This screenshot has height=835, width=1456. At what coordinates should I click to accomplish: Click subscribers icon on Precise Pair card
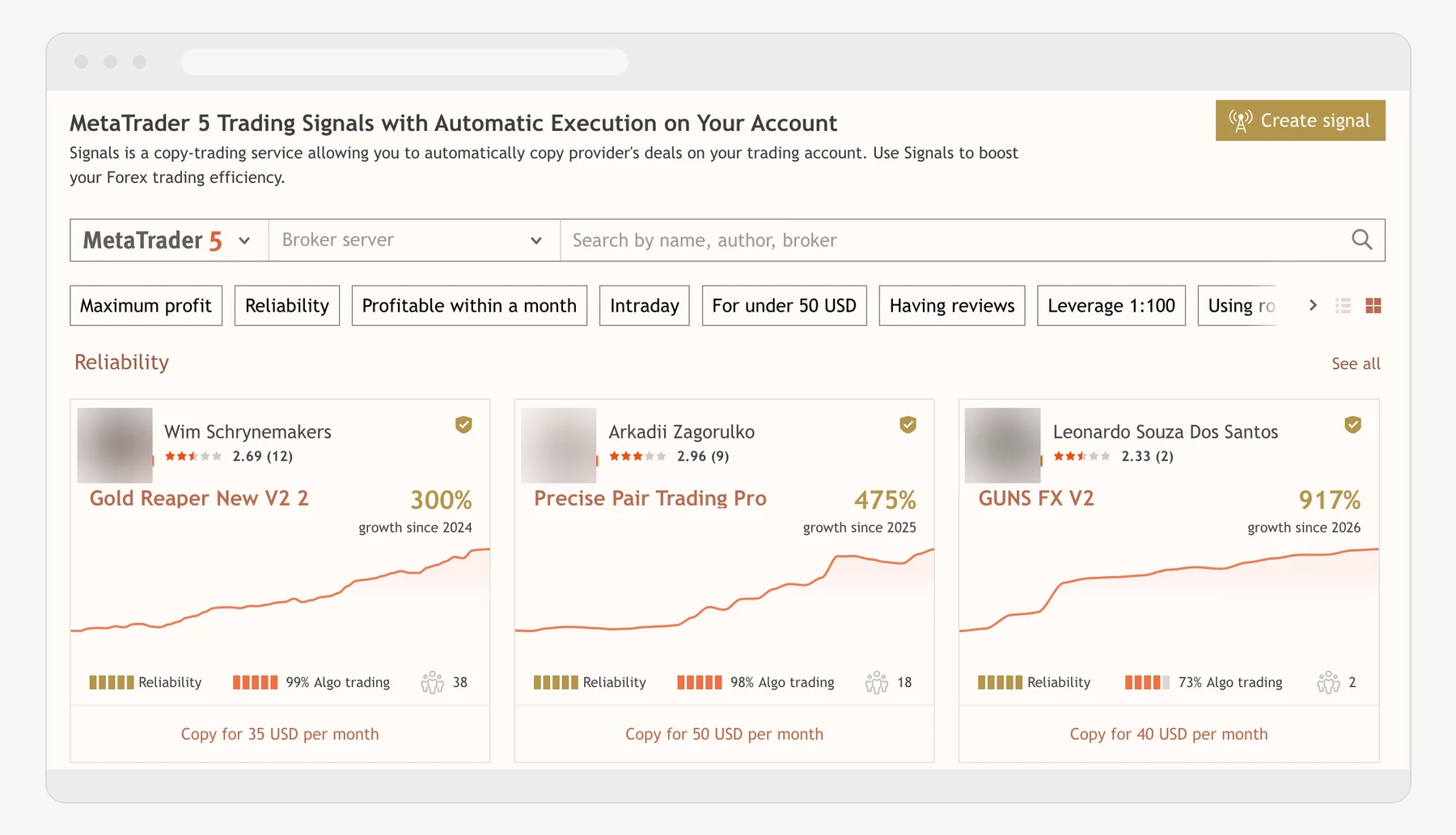[877, 682]
